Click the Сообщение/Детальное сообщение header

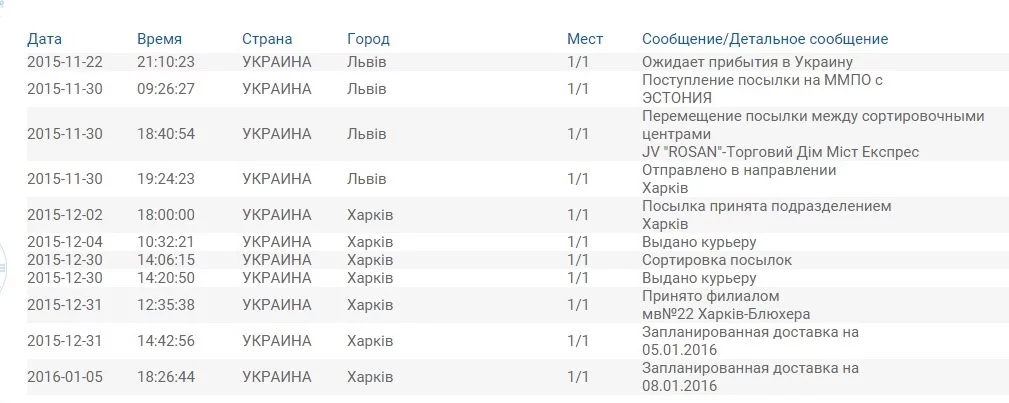[765, 39]
